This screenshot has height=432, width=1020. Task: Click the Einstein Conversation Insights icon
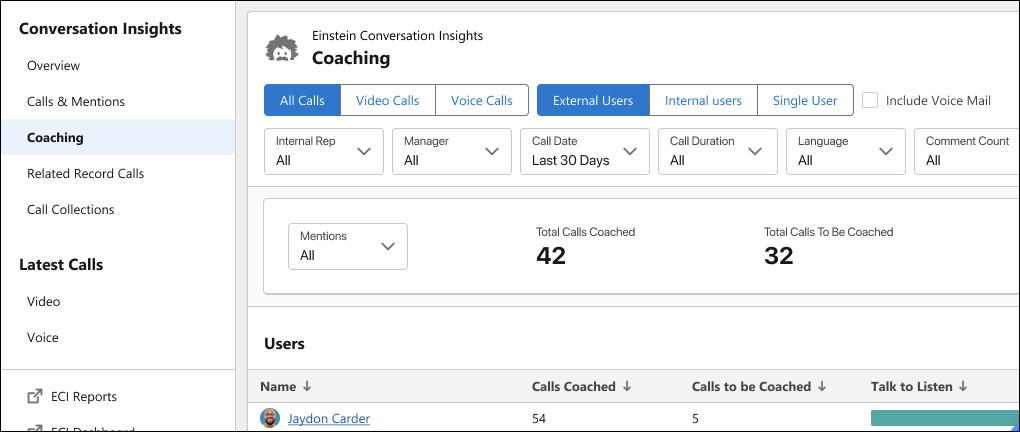(282, 47)
